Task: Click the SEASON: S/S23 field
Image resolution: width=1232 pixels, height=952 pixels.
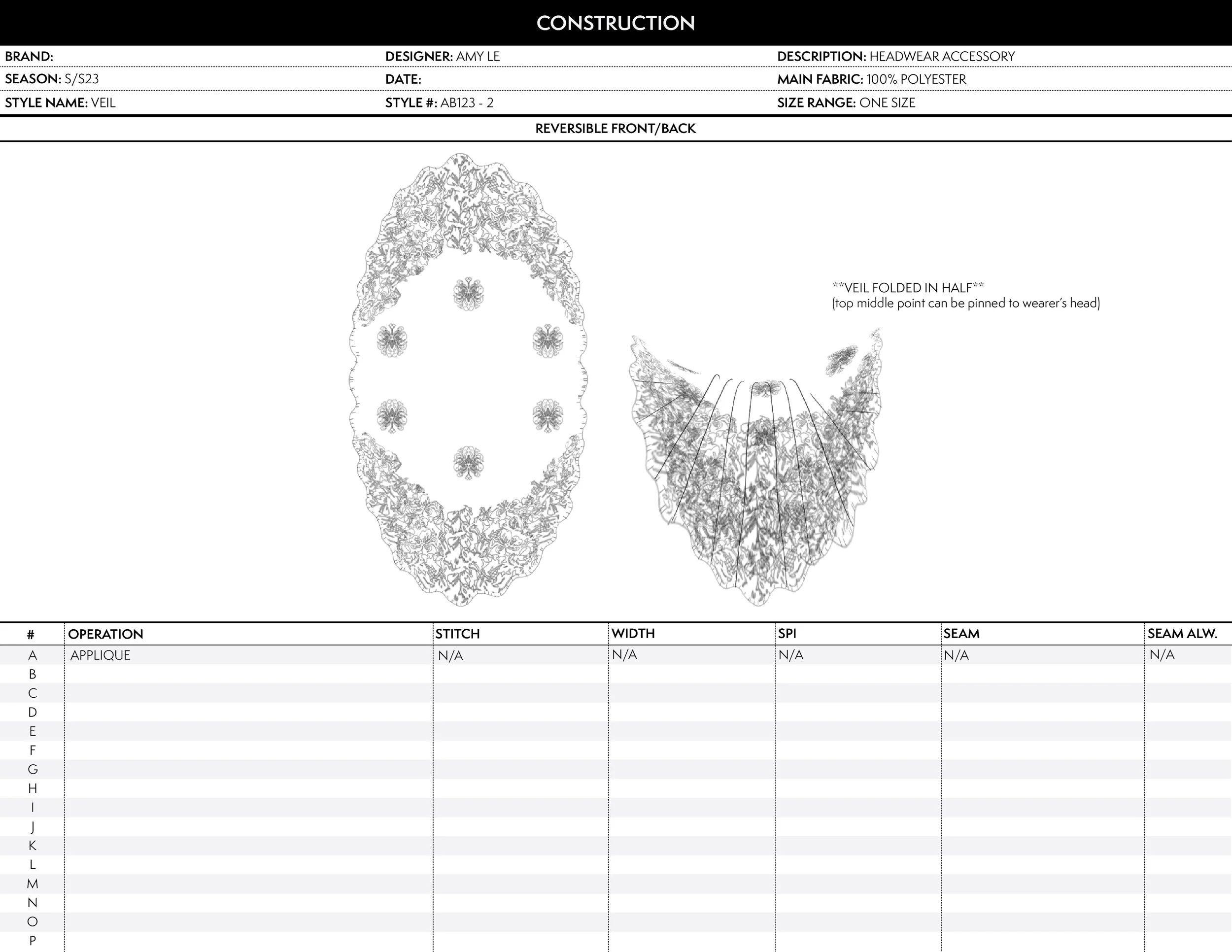Action: click(52, 79)
